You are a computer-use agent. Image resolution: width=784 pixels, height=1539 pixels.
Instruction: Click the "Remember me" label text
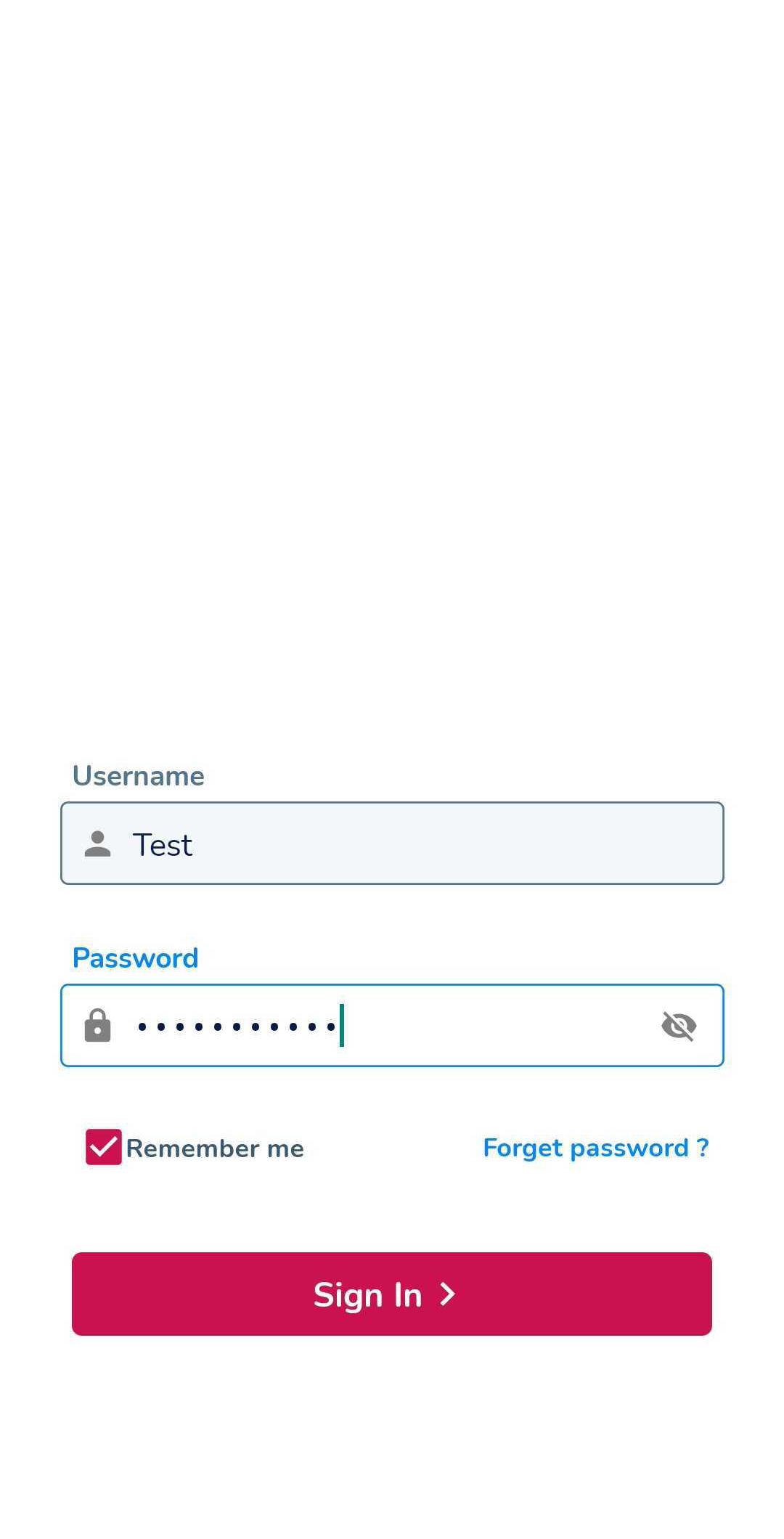pyautogui.click(x=215, y=1148)
